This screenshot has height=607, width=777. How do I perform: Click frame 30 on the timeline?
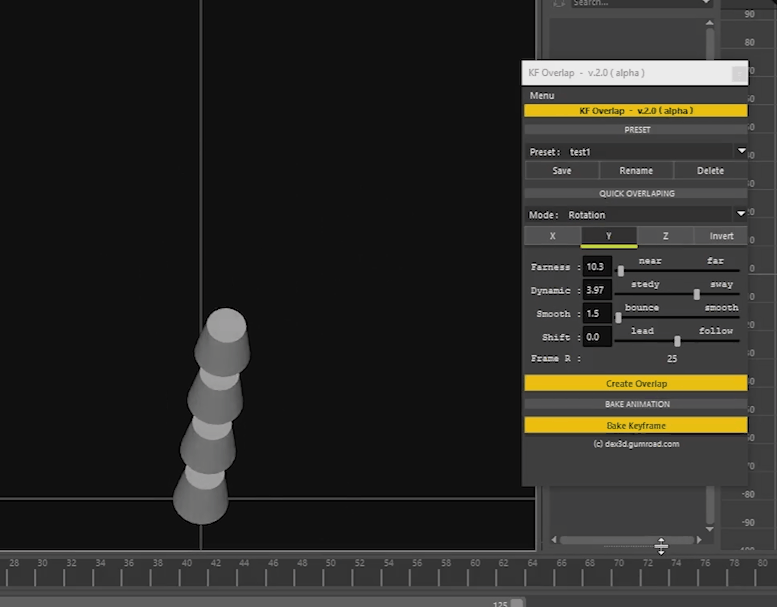coord(43,563)
